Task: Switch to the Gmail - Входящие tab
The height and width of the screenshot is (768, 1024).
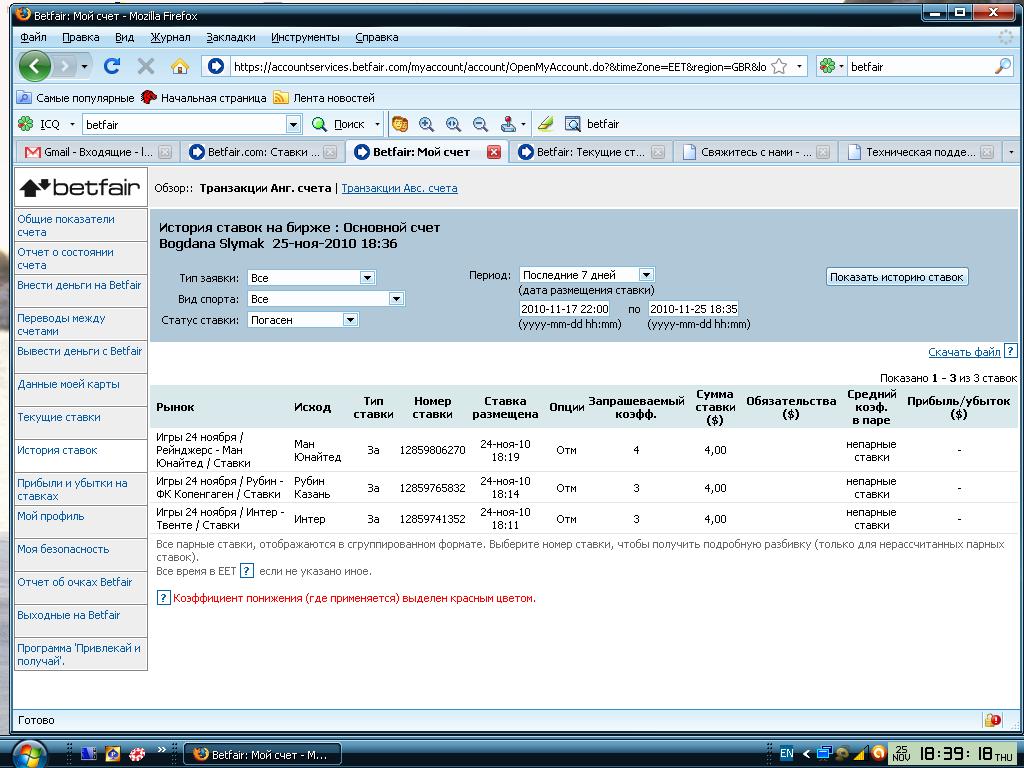Action: (x=90, y=152)
